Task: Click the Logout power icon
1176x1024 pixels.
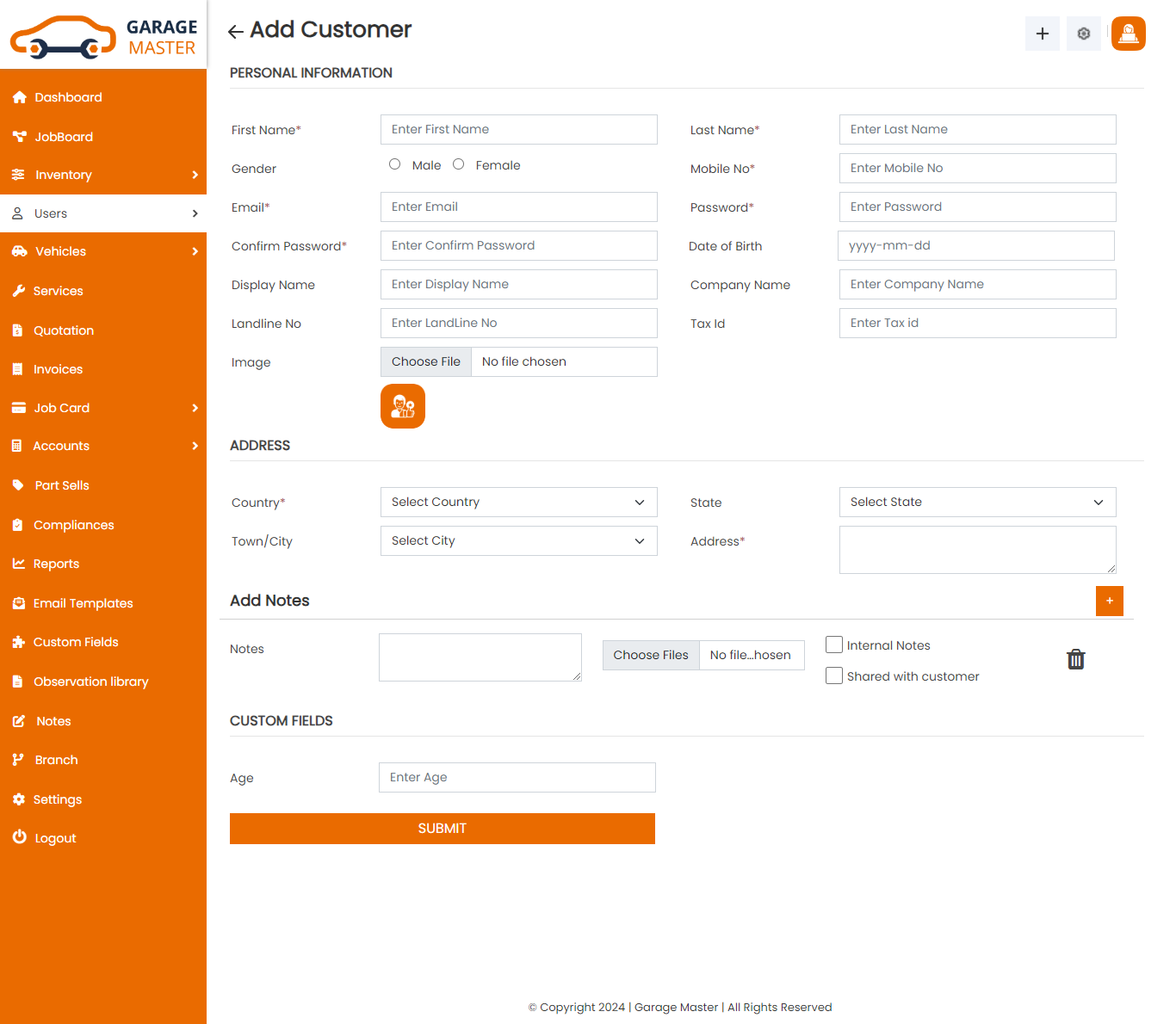Action: [x=20, y=837]
